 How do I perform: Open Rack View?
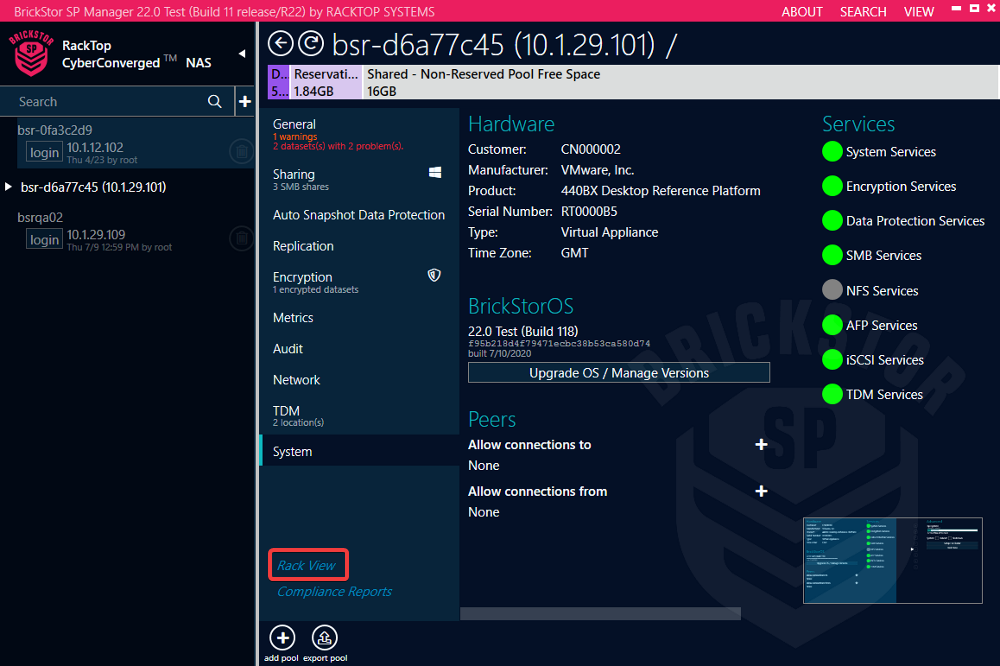point(308,564)
